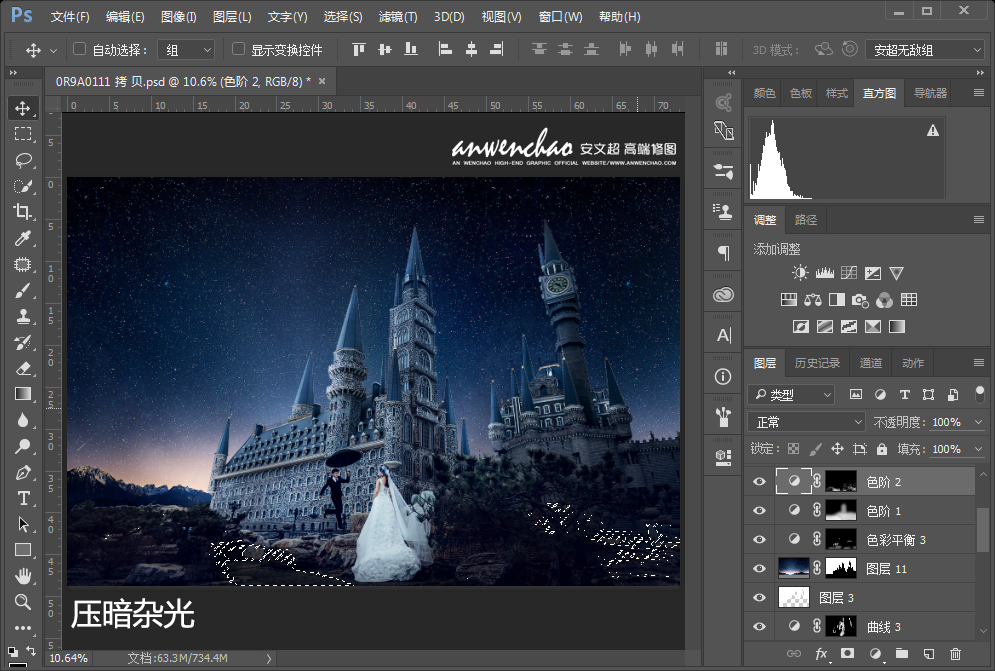
Task: Open the 正常 blend mode dropdown
Action: pos(807,422)
